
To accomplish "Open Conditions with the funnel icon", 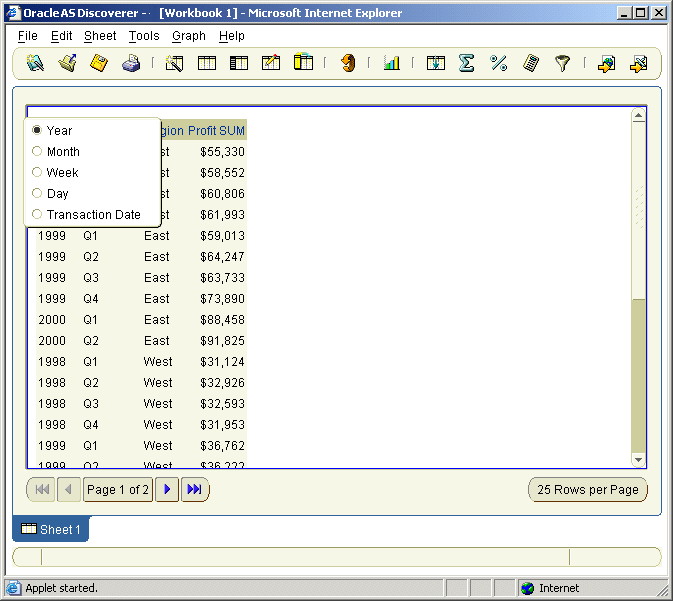I will 562,64.
